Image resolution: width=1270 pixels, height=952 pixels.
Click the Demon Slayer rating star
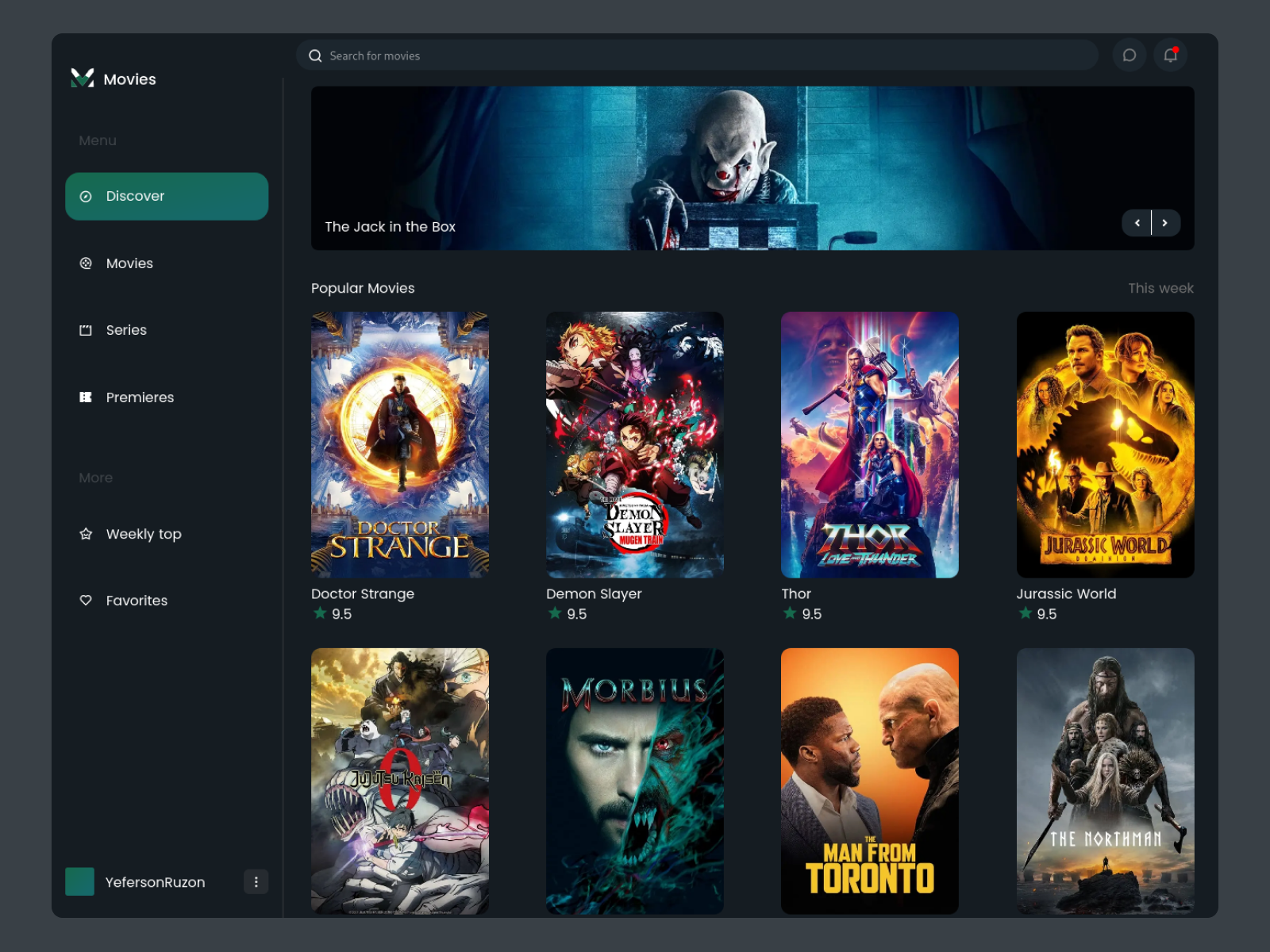point(555,613)
